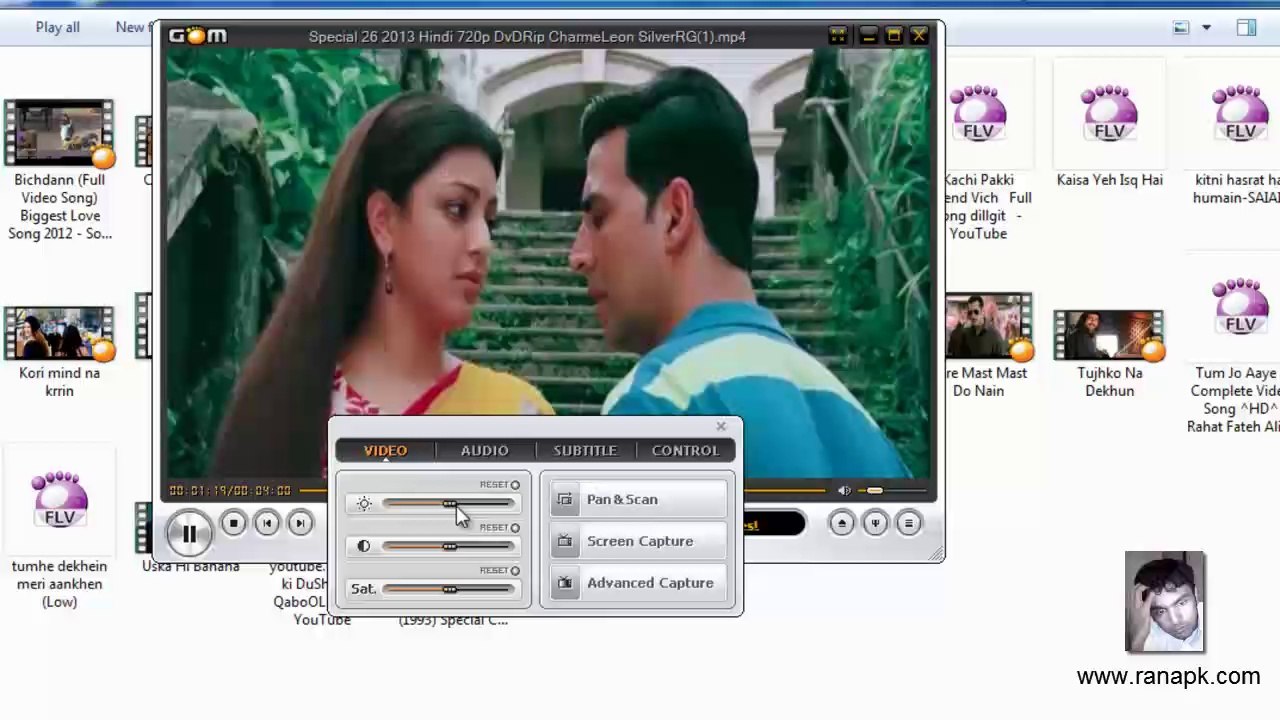Click the elapsed time display
The height and width of the screenshot is (720, 1280).
[x=229, y=491]
